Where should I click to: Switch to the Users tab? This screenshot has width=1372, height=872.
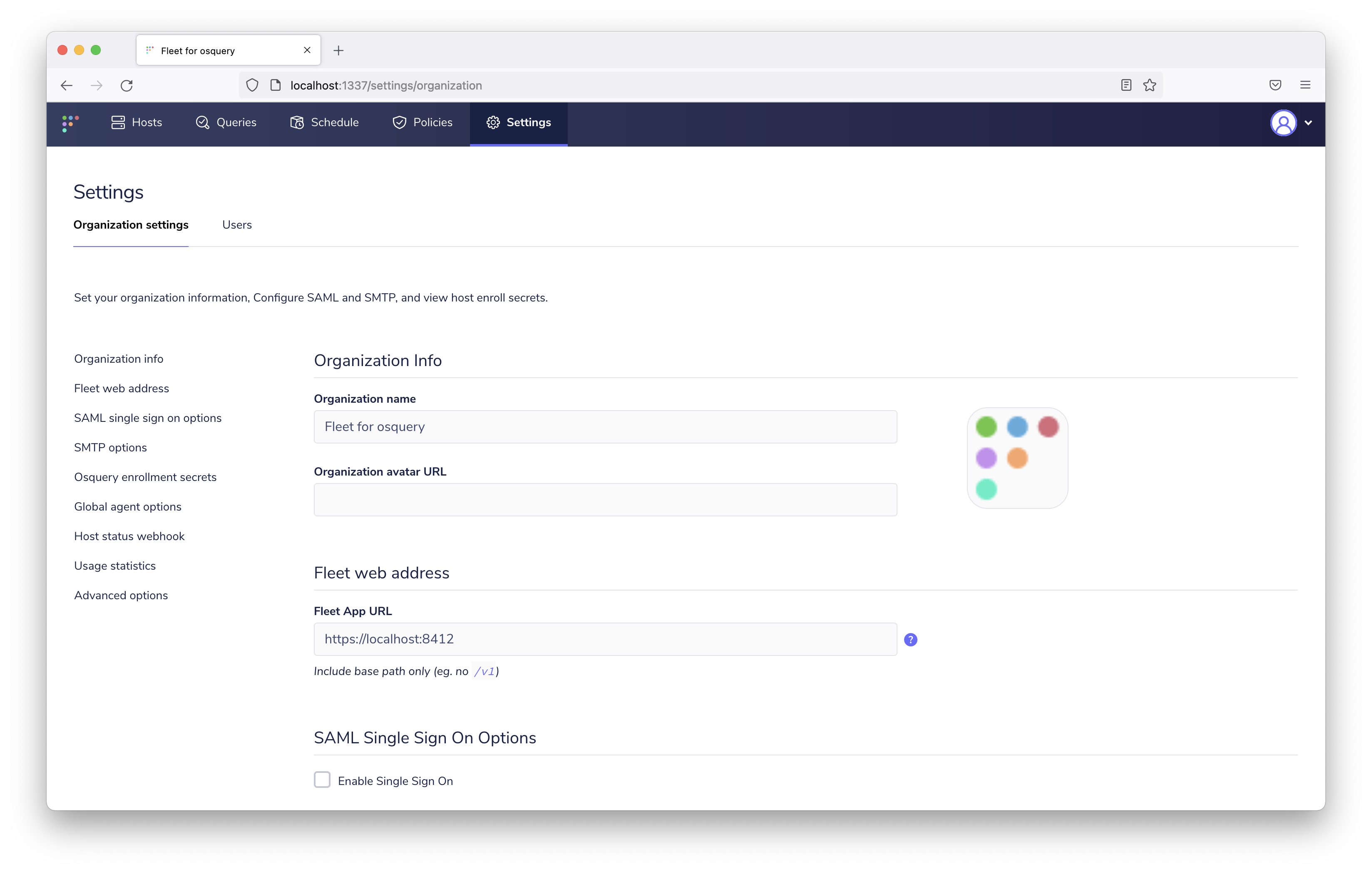click(236, 224)
